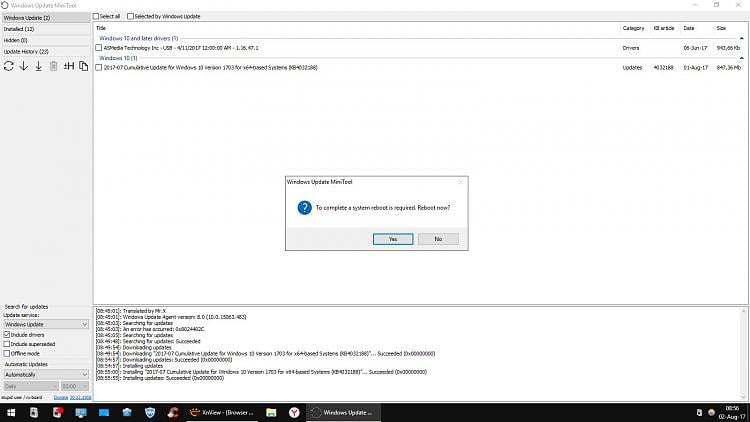Image resolution: width=750 pixels, height=422 pixels.
Task: Open the Update History (23) tab
Action: (x=46, y=52)
